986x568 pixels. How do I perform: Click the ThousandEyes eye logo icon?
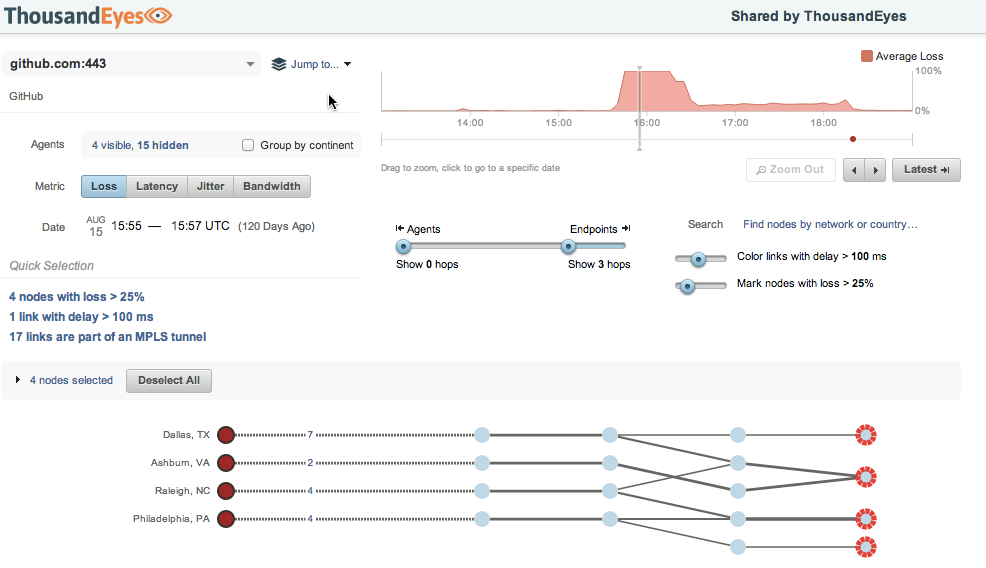157,16
